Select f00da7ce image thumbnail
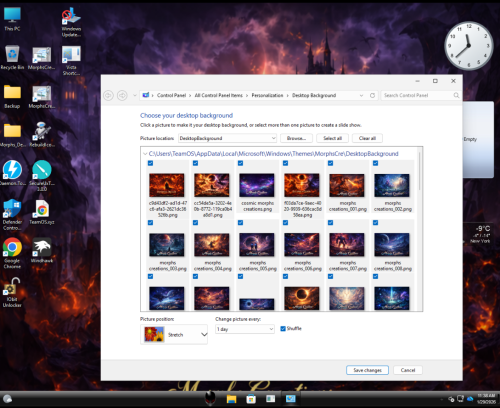The image size is (500, 408). coord(302,185)
